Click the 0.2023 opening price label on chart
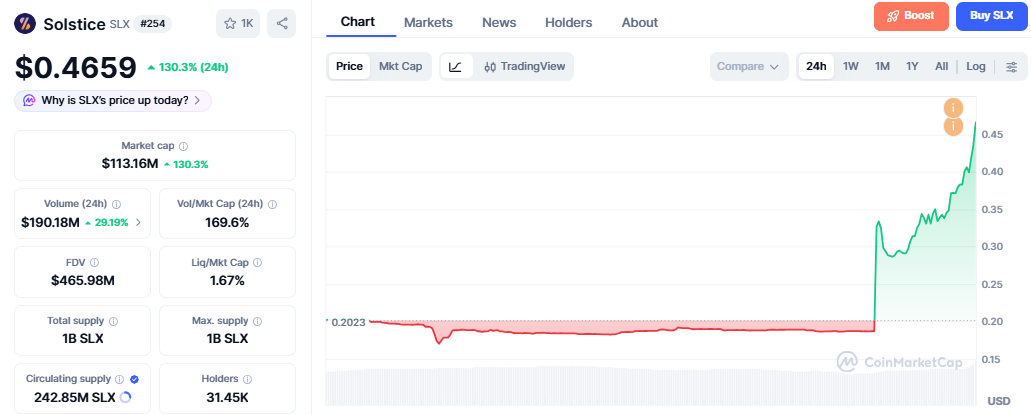The height and width of the screenshot is (415, 1031). coord(347,322)
